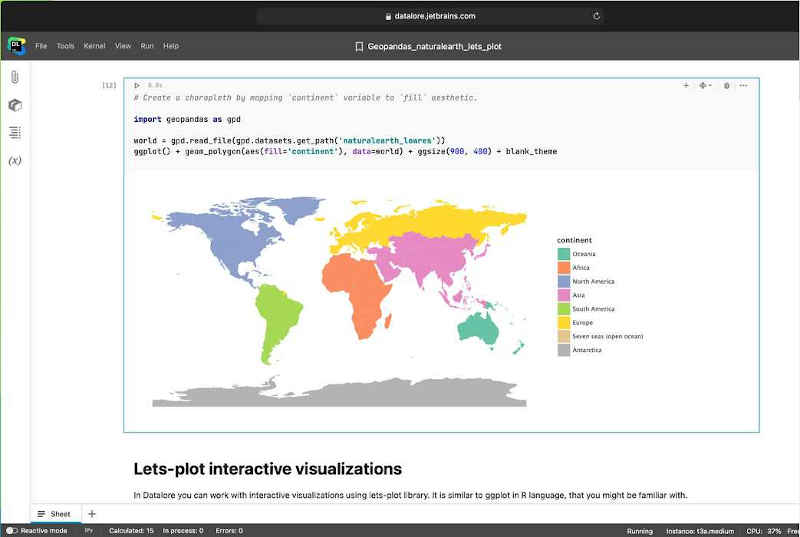Click the South America legend swatch
Viewport: 800px width, 537px height.
(563, 309)
